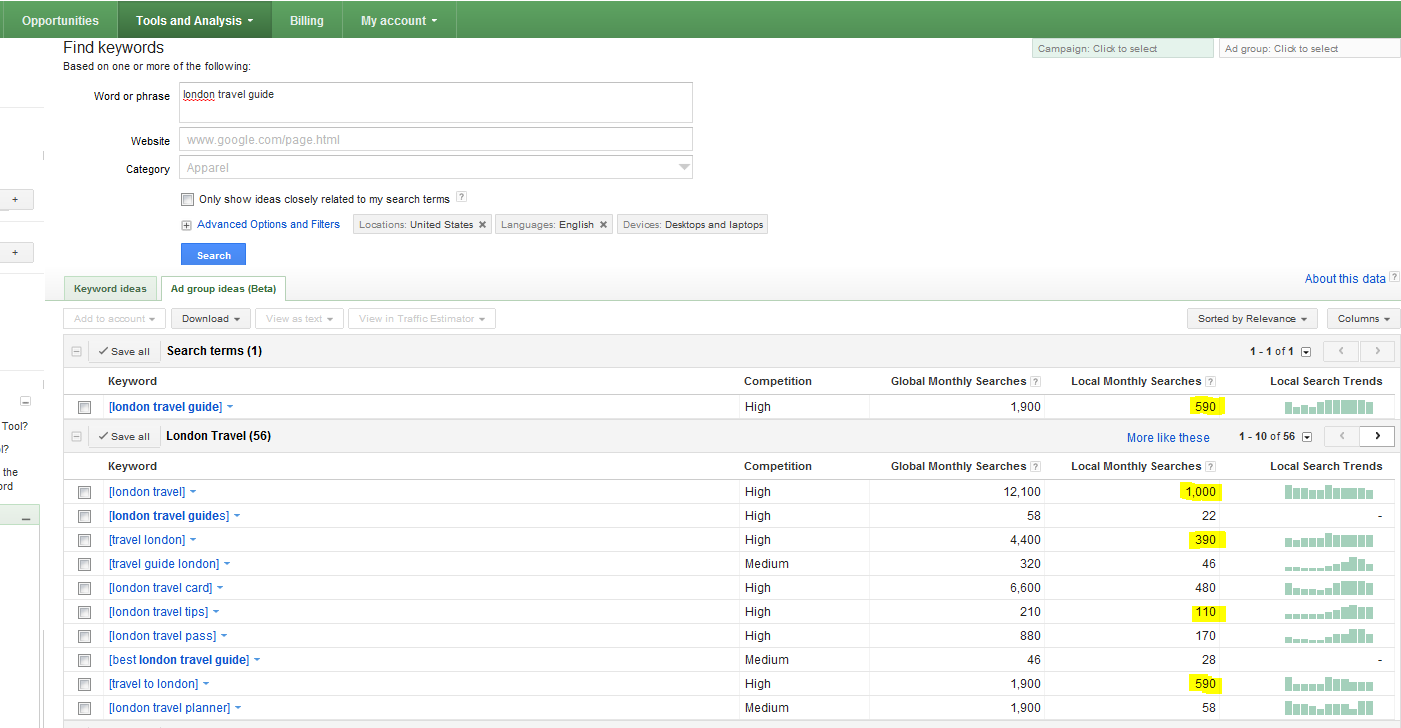This screenshot has width=1401, height=728.
Task: Open the 1 - 1 of 1 page dropdown
Action: tap(1306, 352)
